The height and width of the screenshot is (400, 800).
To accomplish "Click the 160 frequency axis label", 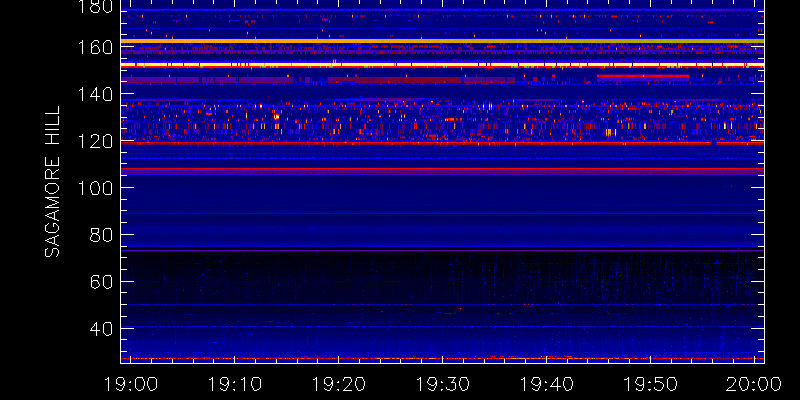I will pos(95,47).
